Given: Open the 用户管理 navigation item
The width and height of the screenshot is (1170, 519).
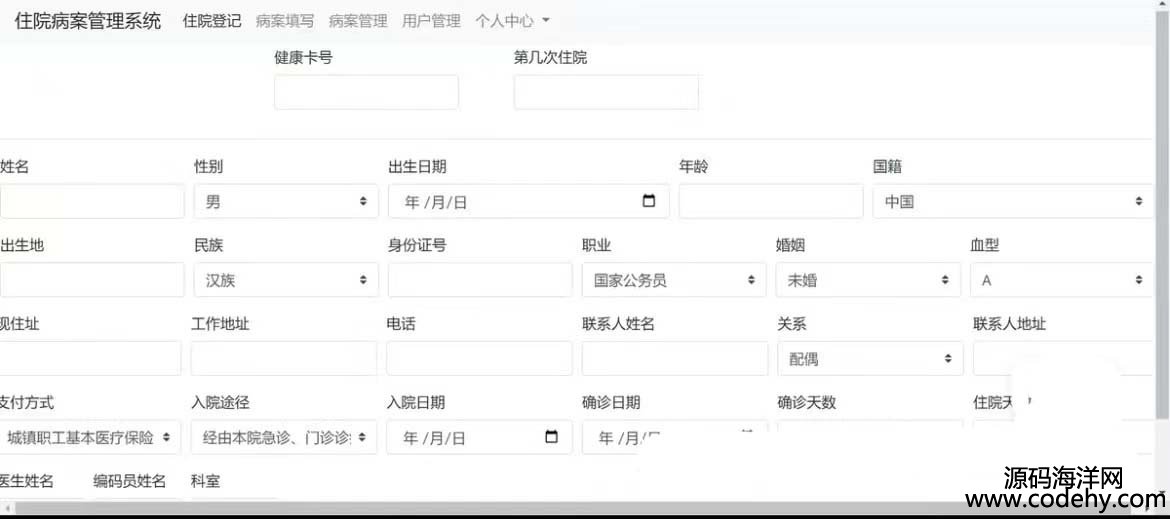Looking at the screenshot, I should (431, 21).
